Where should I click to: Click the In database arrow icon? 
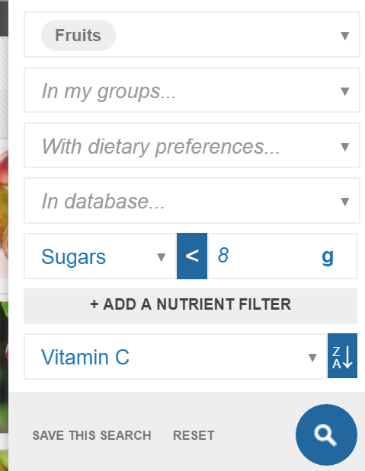[x=345, y=202]
